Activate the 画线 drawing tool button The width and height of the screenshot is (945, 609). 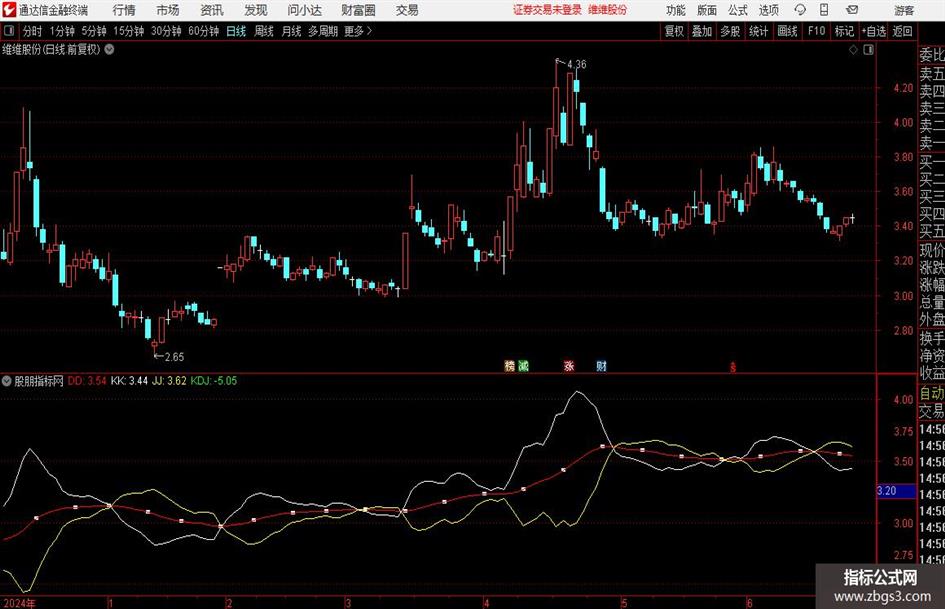tap(787, 31)
